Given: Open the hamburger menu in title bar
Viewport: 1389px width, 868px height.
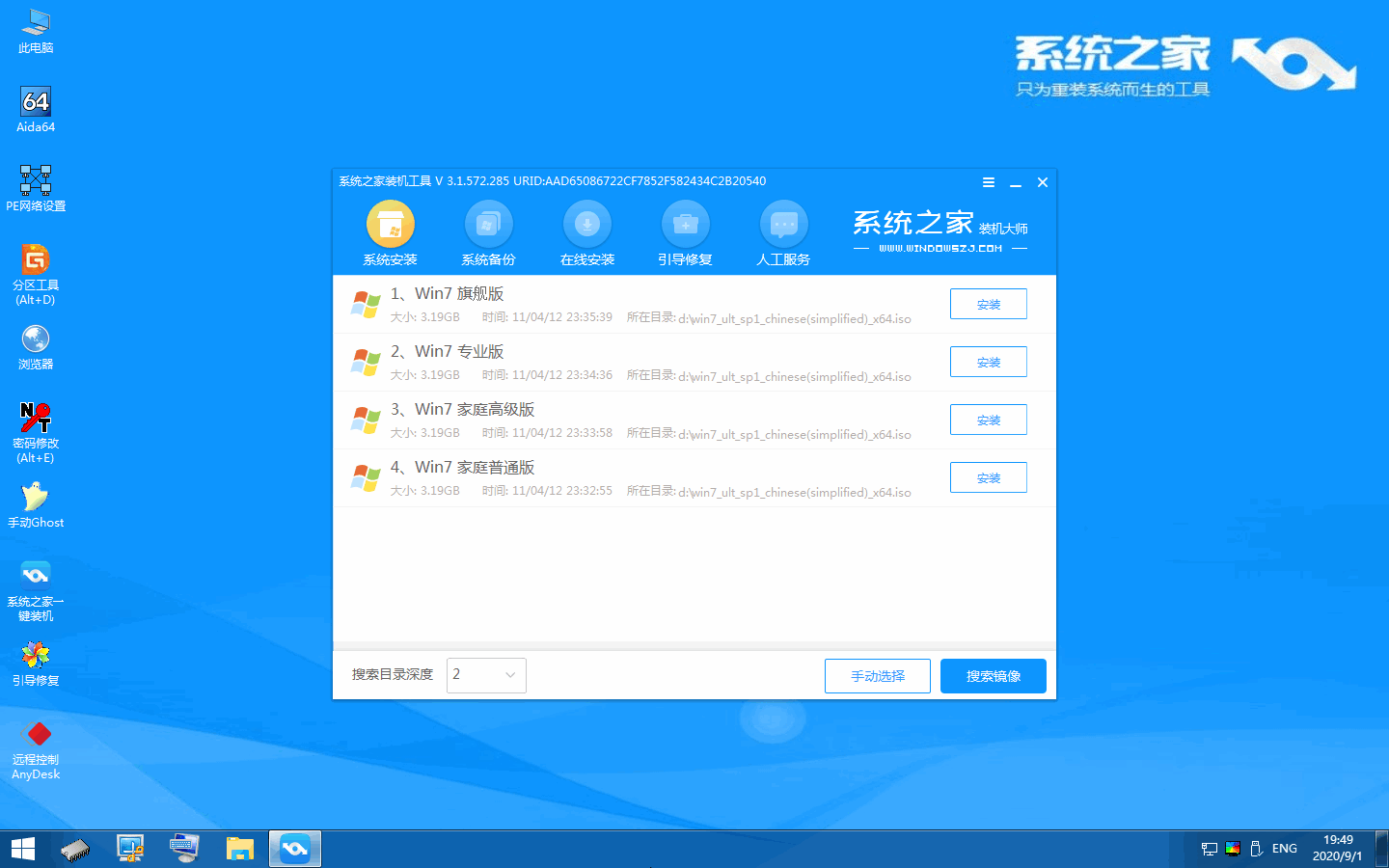Looking at the screenshot, I should click(989, 182).
